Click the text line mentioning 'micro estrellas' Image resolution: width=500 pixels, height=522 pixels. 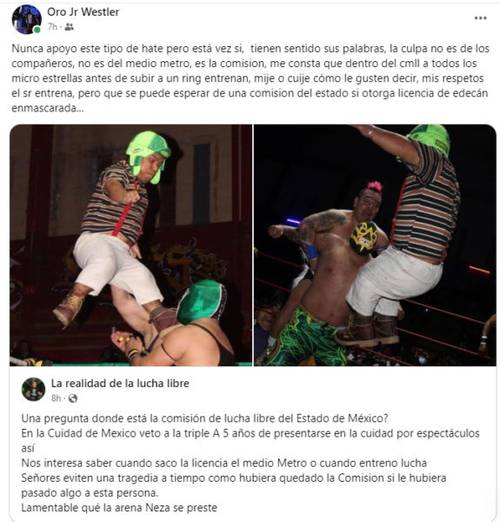tap(248, 78)
